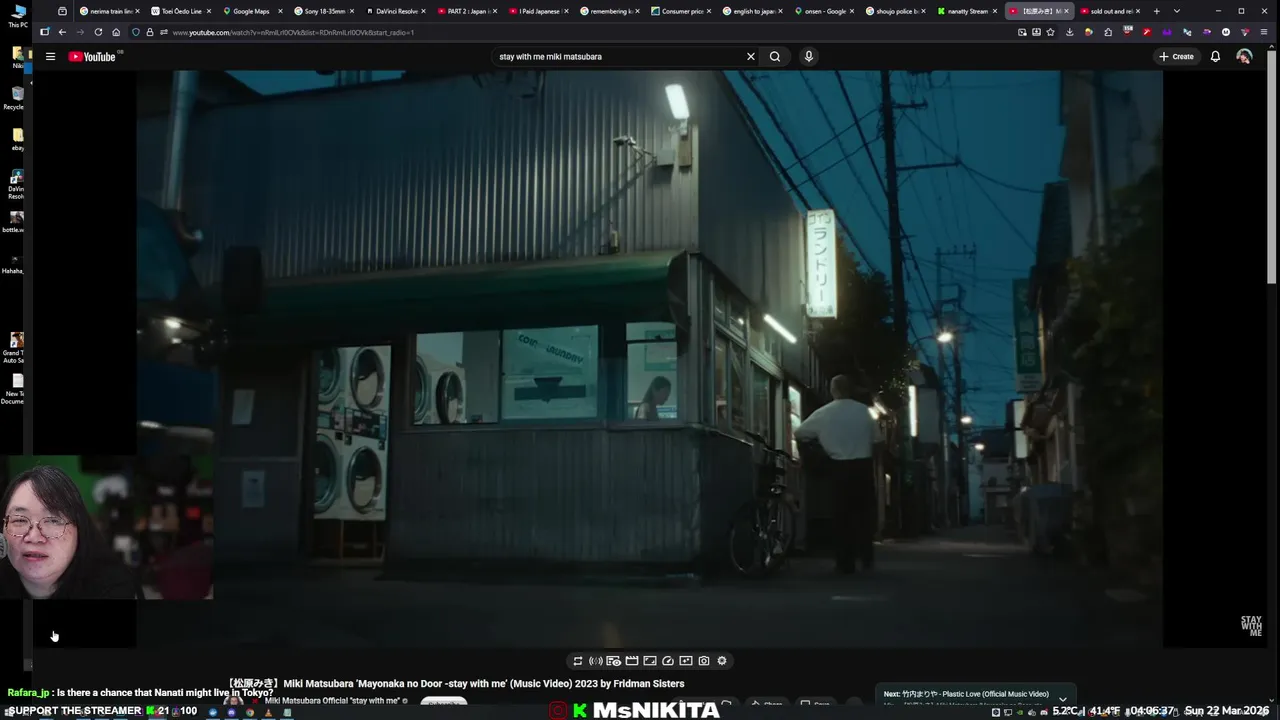
Task: Open the YouTube notifications bell
Action: 1215,57
